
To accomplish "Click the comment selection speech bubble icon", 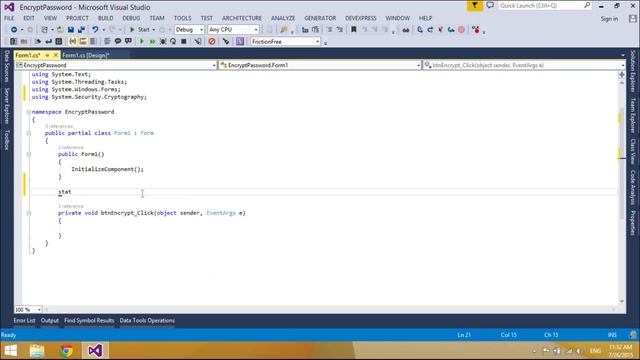I will [118, 41].
